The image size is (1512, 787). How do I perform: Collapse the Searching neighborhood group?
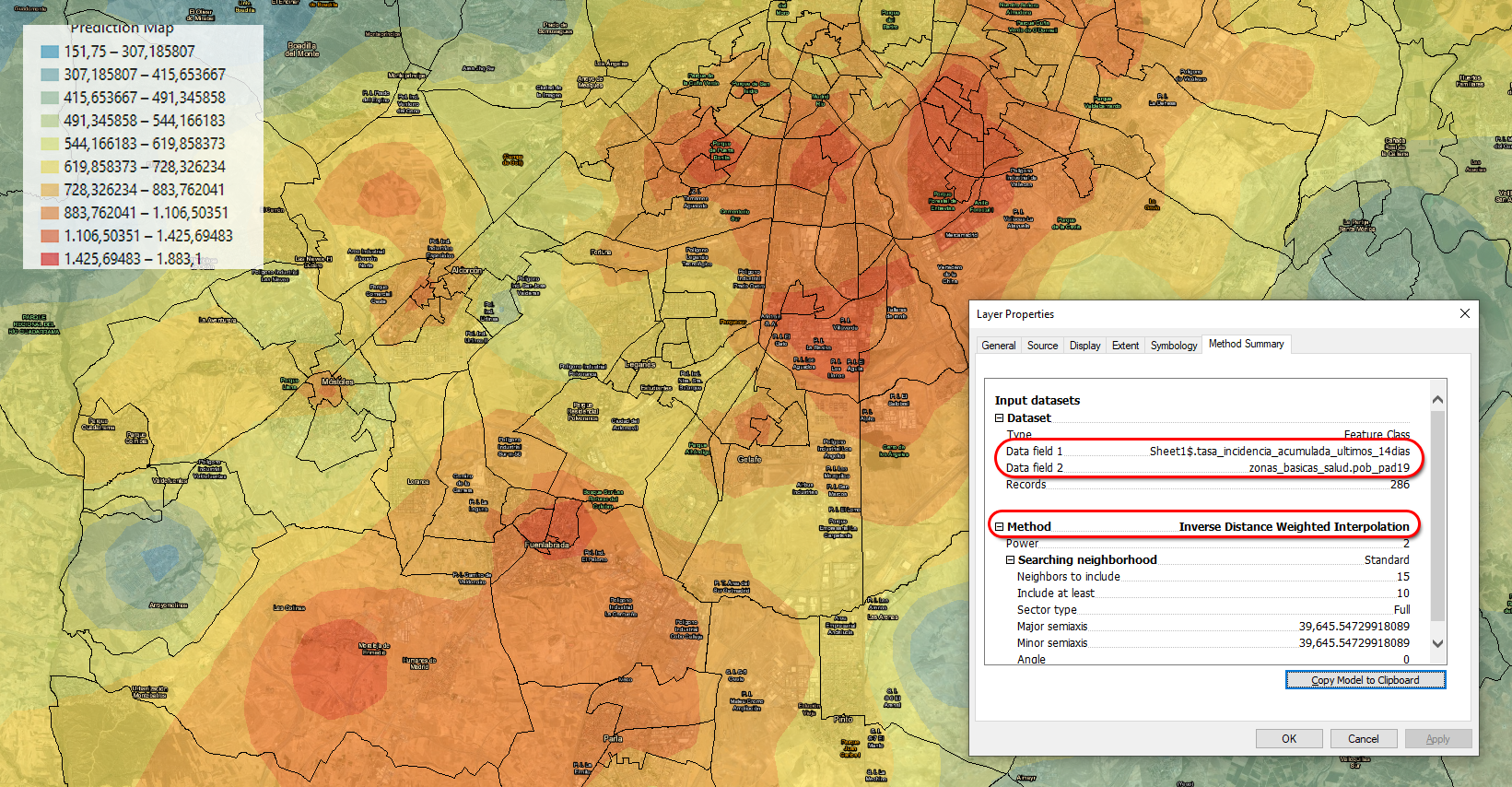(1010, 559)
